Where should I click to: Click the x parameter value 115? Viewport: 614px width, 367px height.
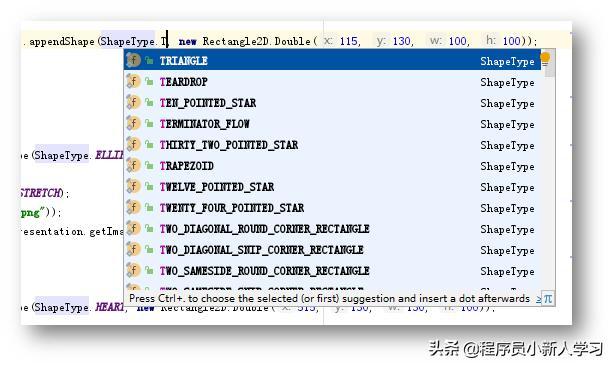coord(349,41)
